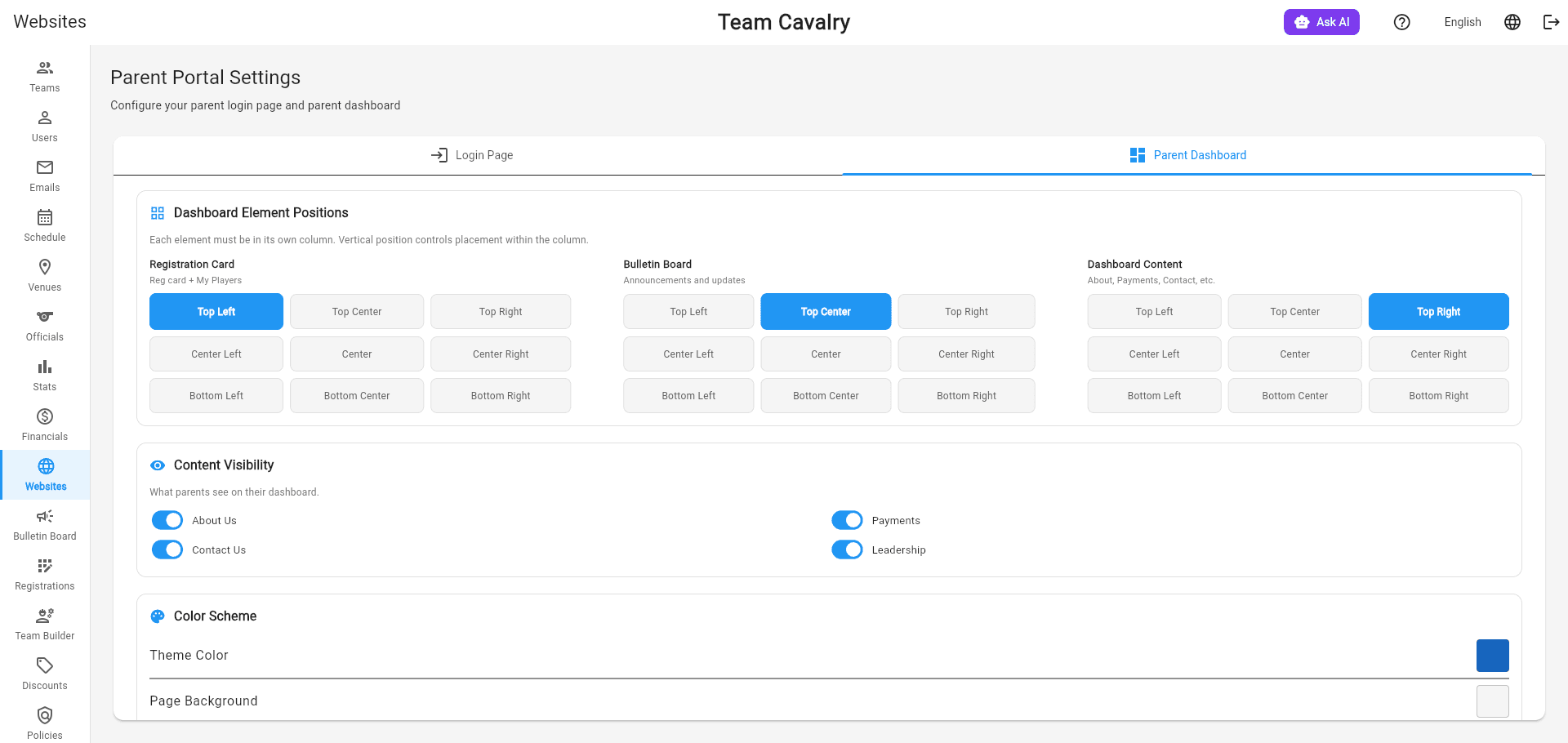Toggle the About Us switch
This screenshot has height=743, width=1568.
click(167, 520)
